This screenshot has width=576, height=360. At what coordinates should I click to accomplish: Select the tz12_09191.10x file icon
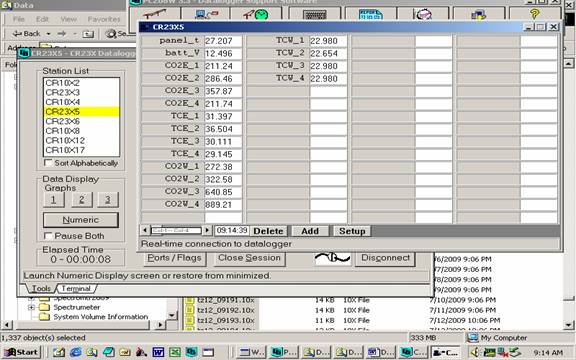(x=189, y=300)
